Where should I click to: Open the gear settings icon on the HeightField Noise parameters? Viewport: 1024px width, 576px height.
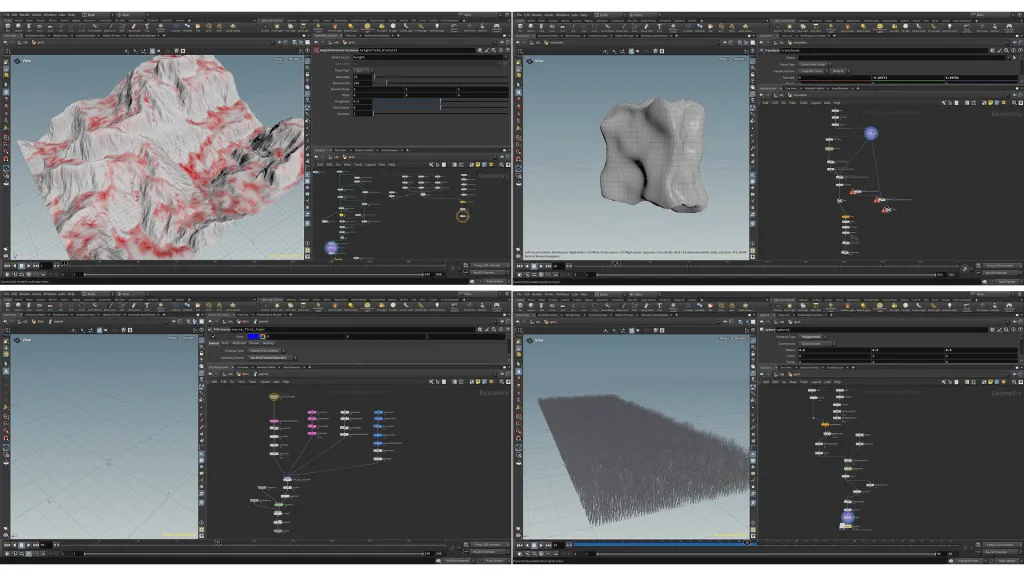click(480, 50)
